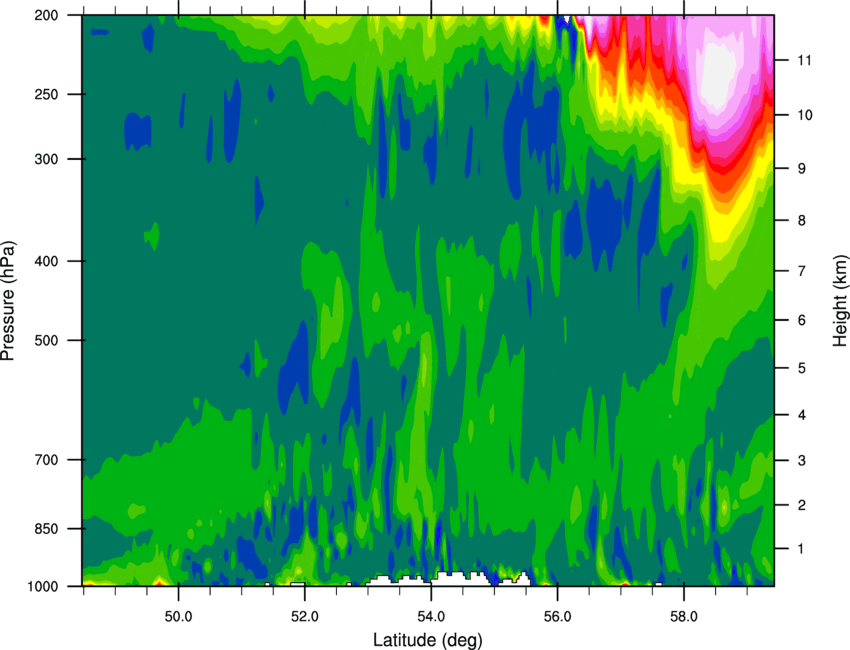Select the 700 pressure tick label
Image resolution: width=850 pixels, height=650 pixels.
tap(47, 460)
